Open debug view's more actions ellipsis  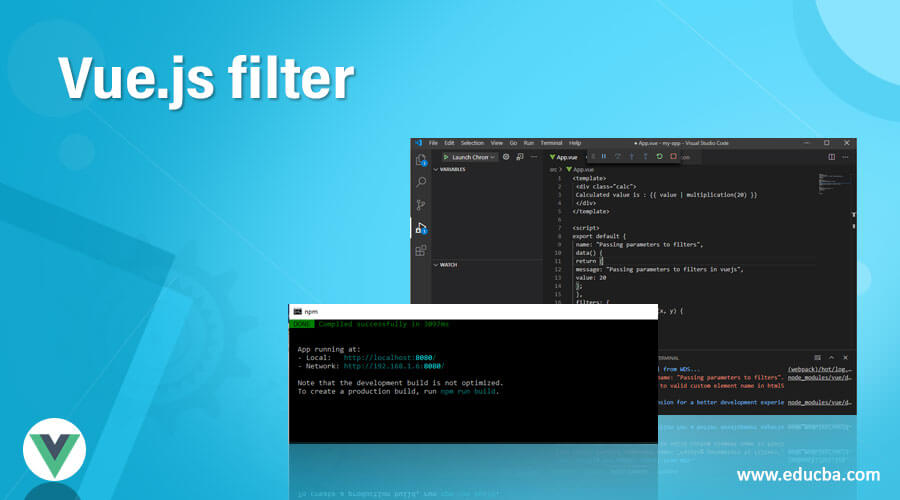(534, 157)
